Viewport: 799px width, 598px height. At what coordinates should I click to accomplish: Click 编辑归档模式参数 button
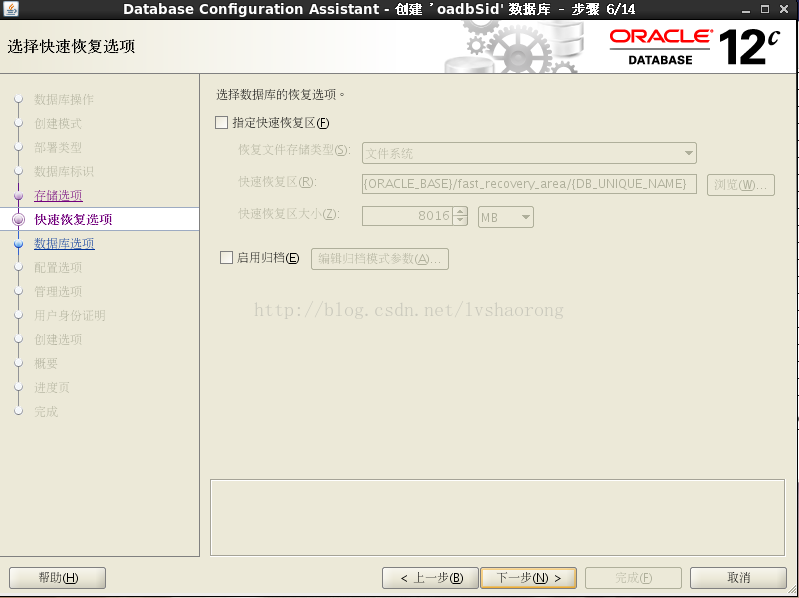click(x=380, y=259)
